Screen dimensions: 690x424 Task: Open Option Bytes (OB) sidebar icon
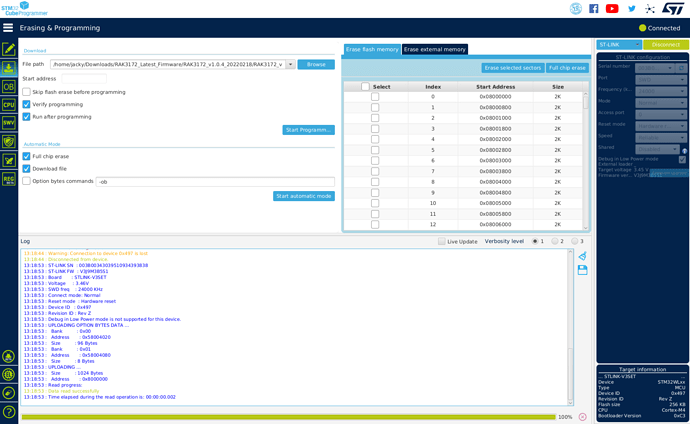point(8,87)
